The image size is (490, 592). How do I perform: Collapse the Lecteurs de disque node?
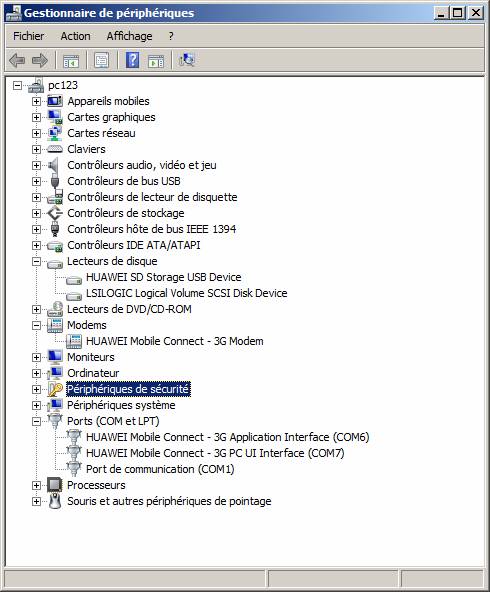point(36,261)
